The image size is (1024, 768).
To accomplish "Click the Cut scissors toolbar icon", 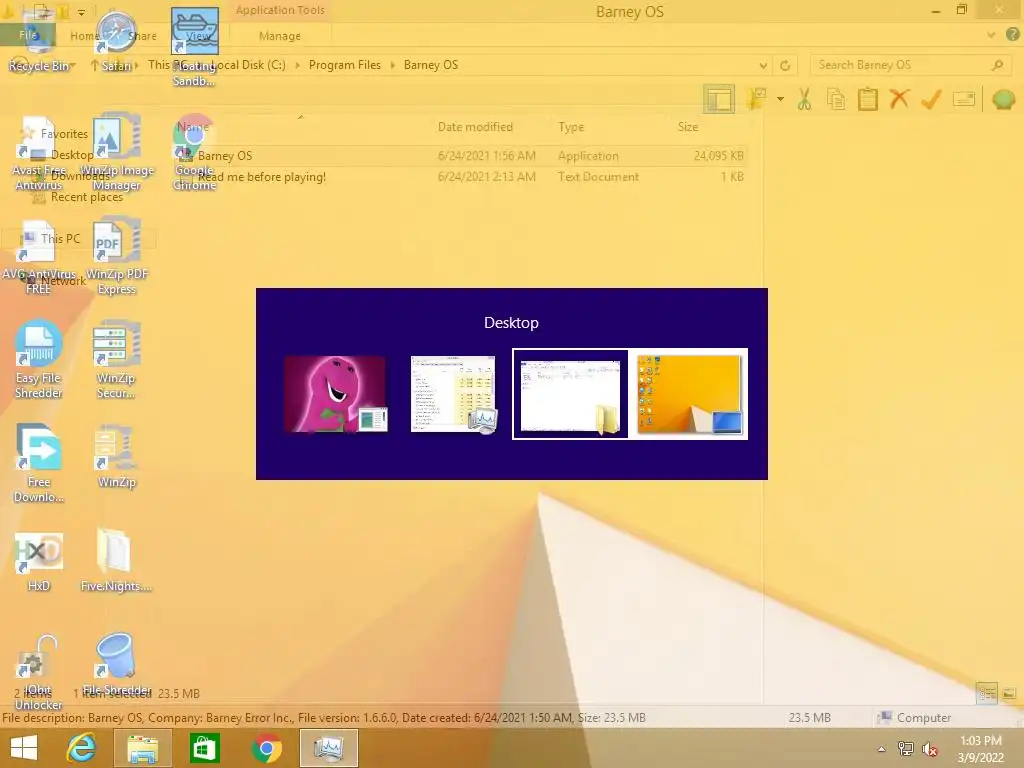I will tap(804, 99).
